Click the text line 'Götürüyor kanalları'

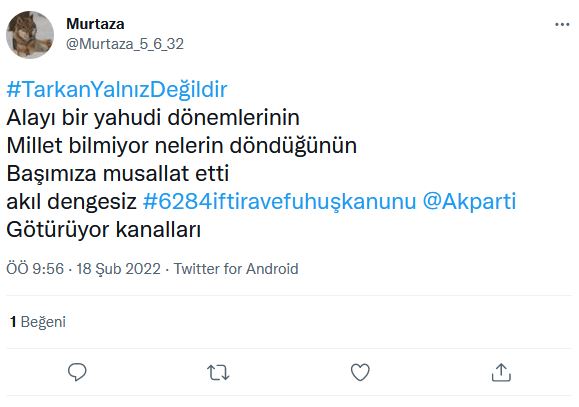coord(104,230)
